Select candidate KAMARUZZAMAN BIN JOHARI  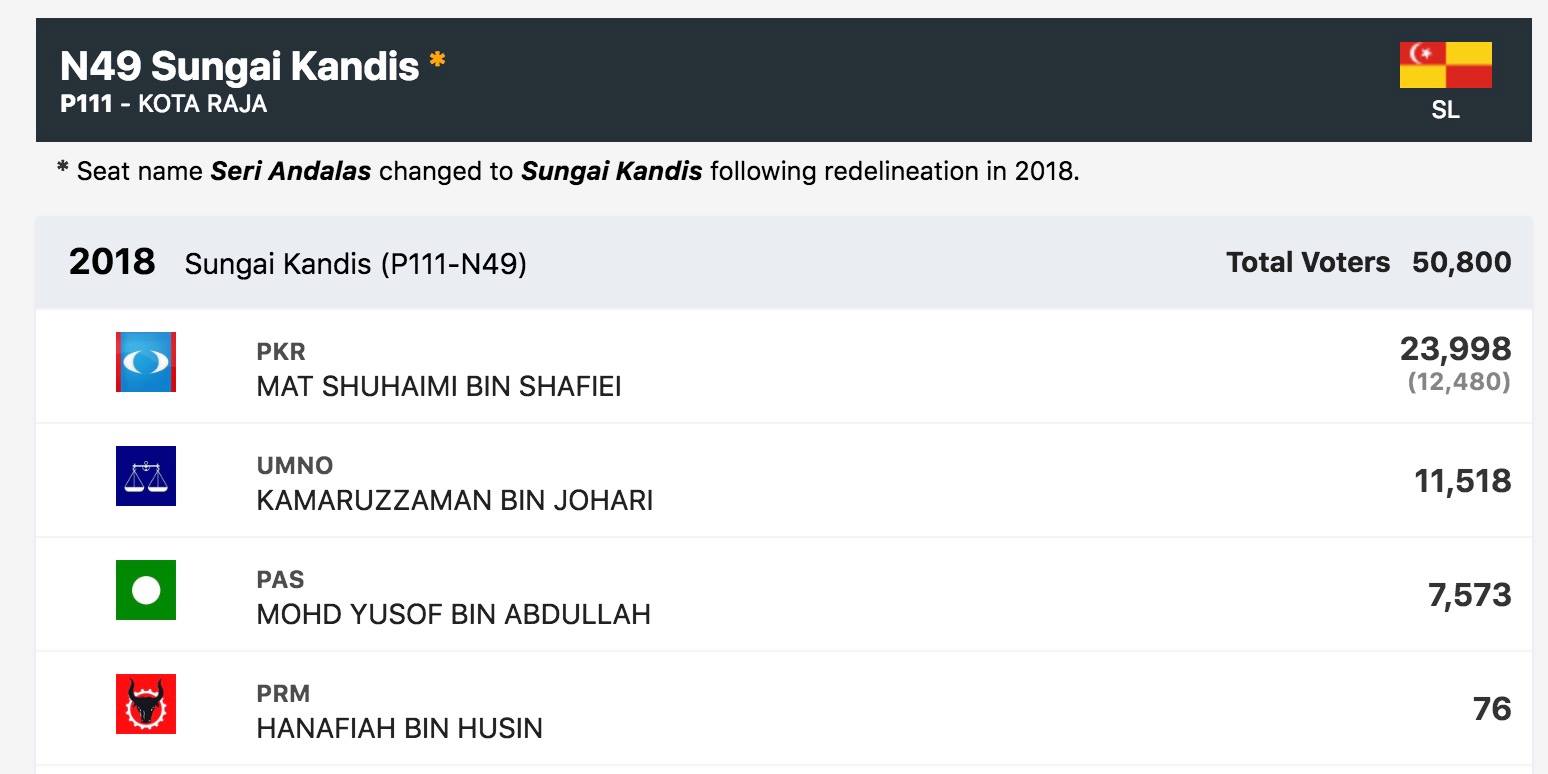(455, 500)
